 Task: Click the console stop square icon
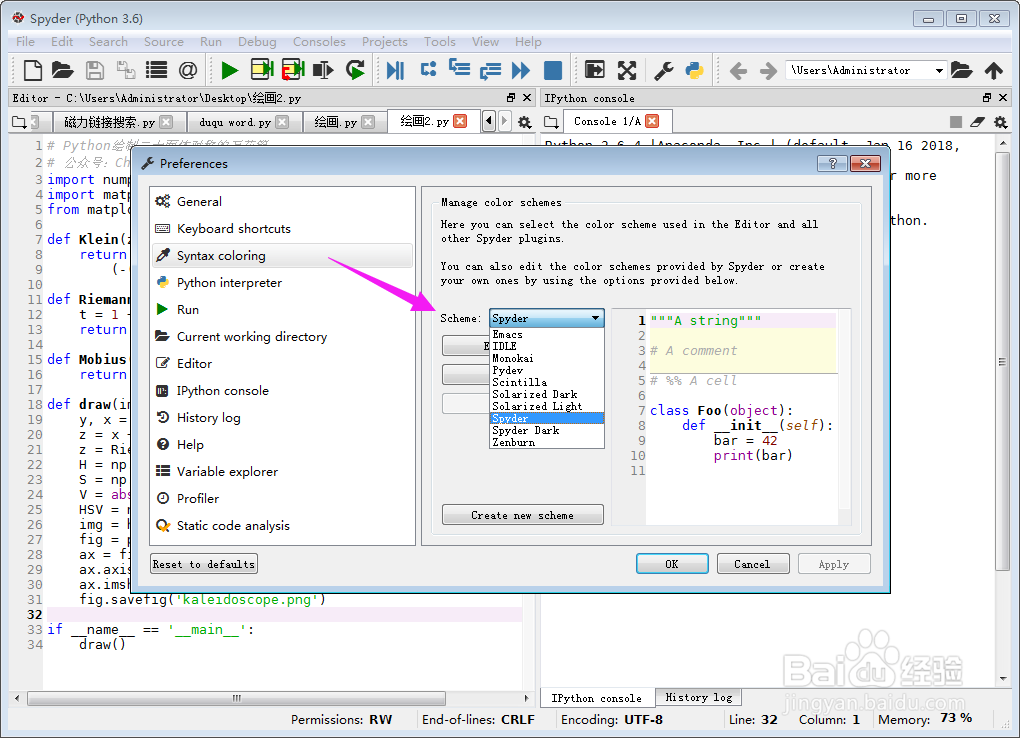click(x=956, y=122)
